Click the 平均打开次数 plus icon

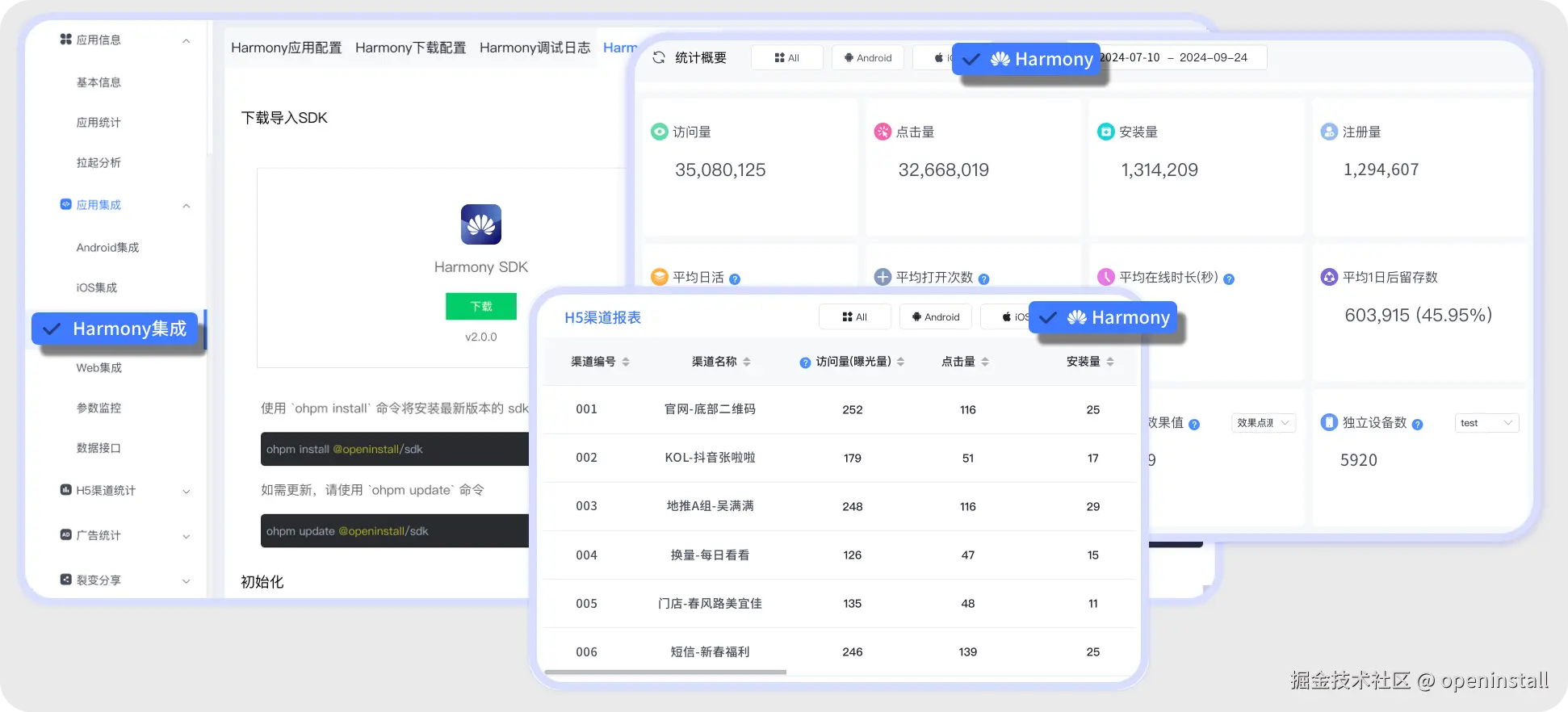(x=883, y=277)
